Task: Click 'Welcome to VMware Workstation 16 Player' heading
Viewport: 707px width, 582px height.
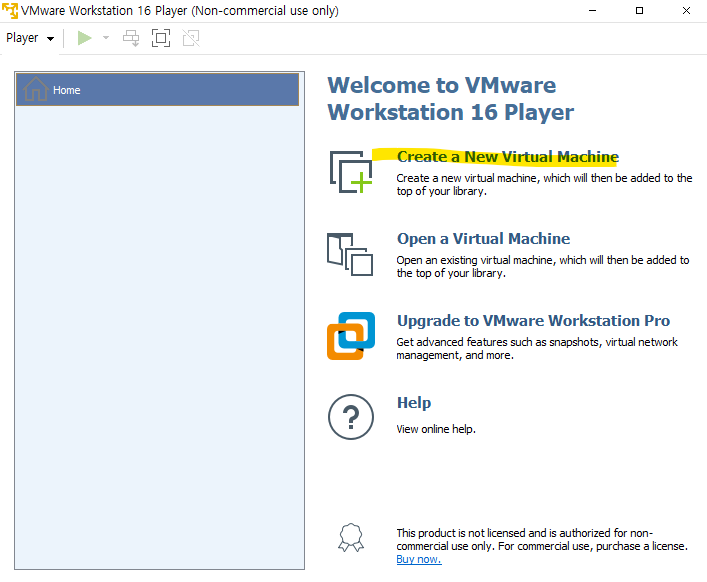Action: (x=451, y=99)
